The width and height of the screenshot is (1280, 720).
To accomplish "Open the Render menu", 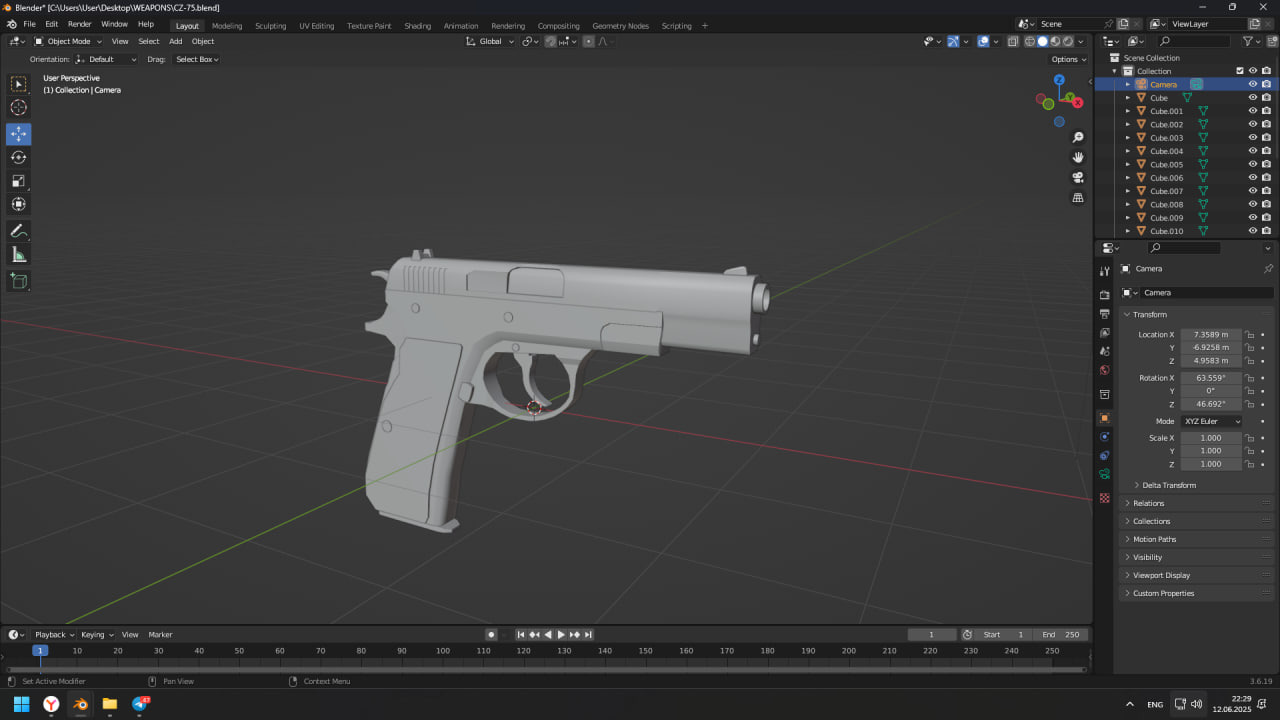I will point(79,24).
